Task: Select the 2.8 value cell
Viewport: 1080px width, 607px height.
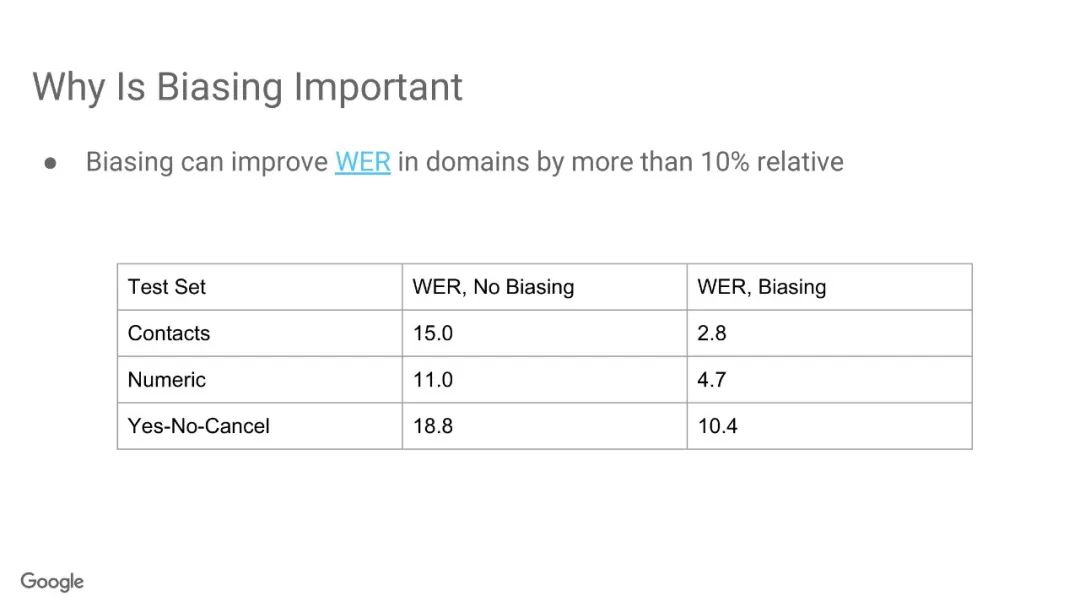Action: point(829,333)
